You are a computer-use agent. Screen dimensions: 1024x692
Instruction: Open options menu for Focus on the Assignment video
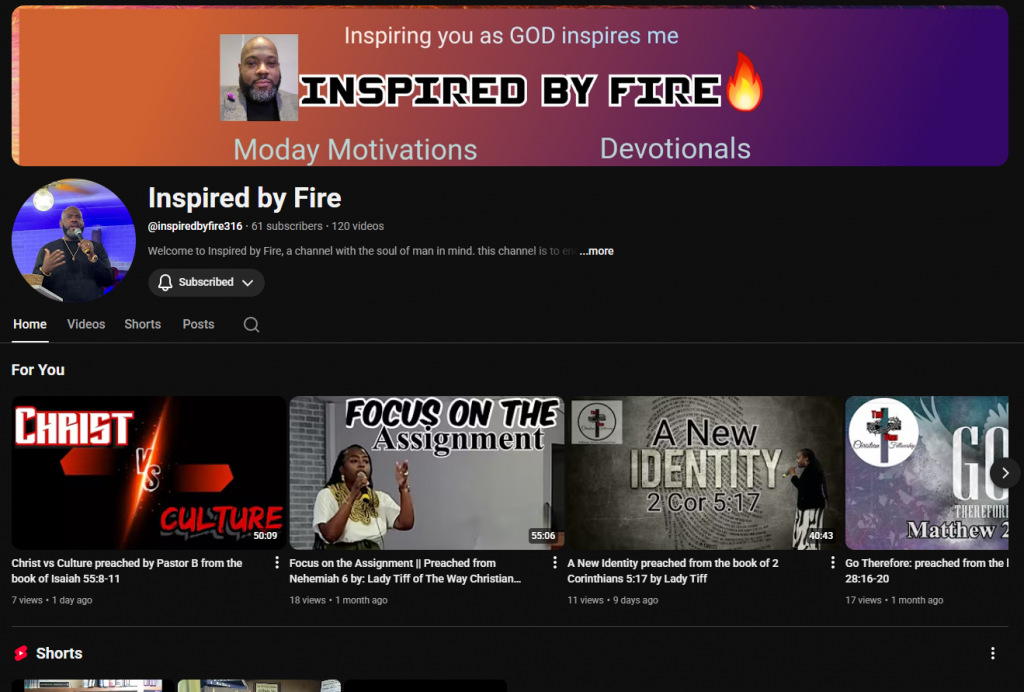click(x=555, y=563)
